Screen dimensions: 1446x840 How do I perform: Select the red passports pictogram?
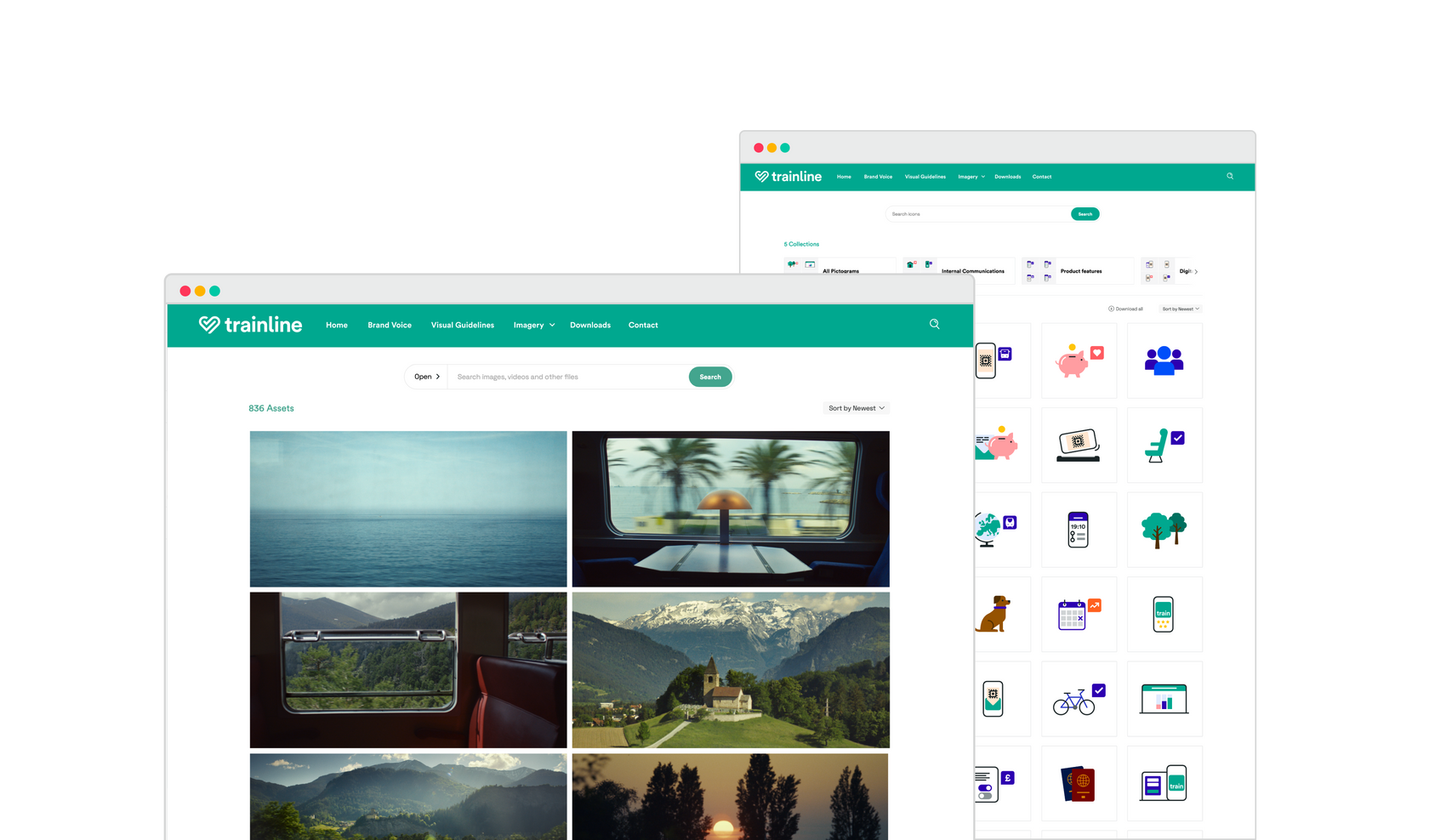point(1079,784)
